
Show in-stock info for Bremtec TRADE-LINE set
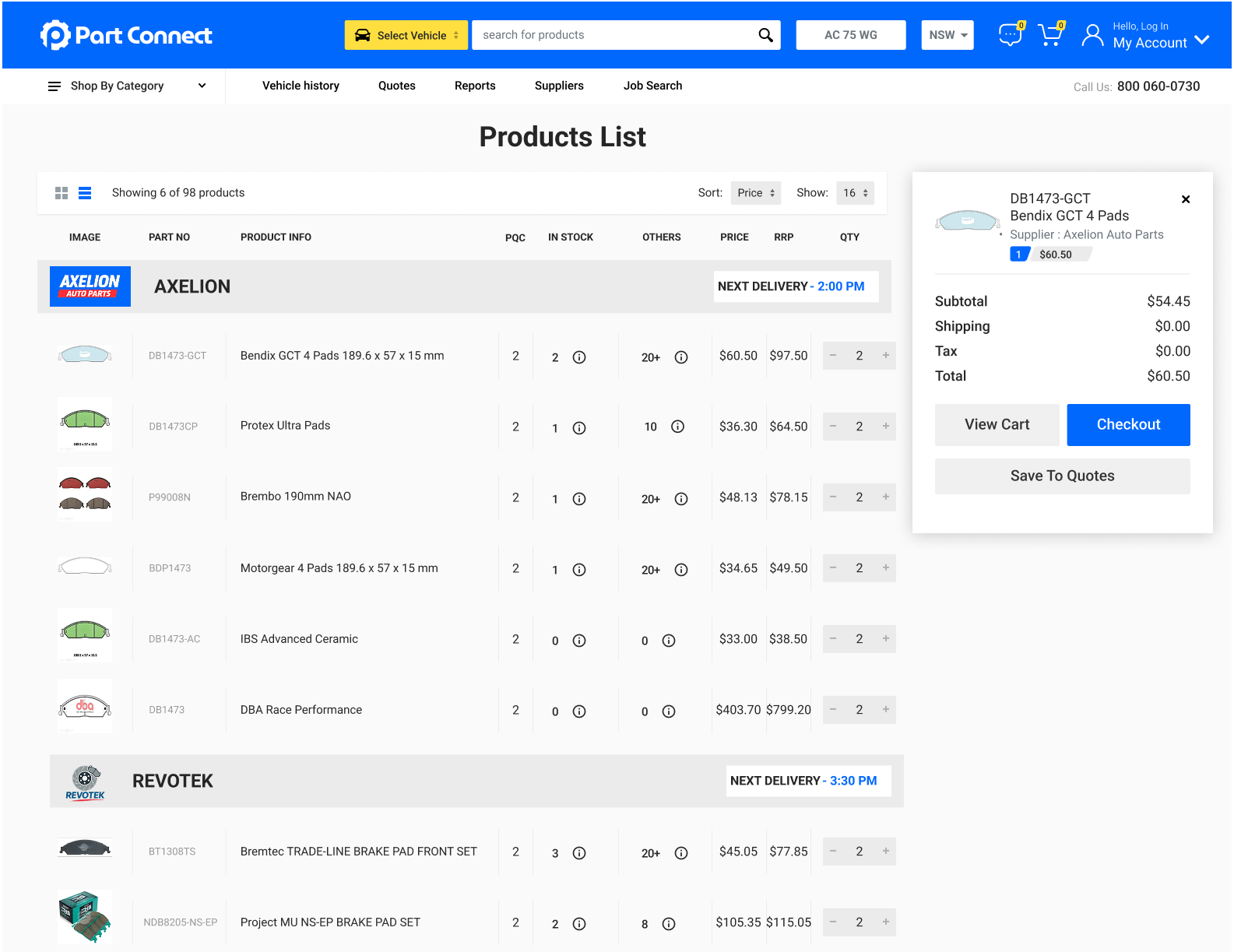coord(579,853)
